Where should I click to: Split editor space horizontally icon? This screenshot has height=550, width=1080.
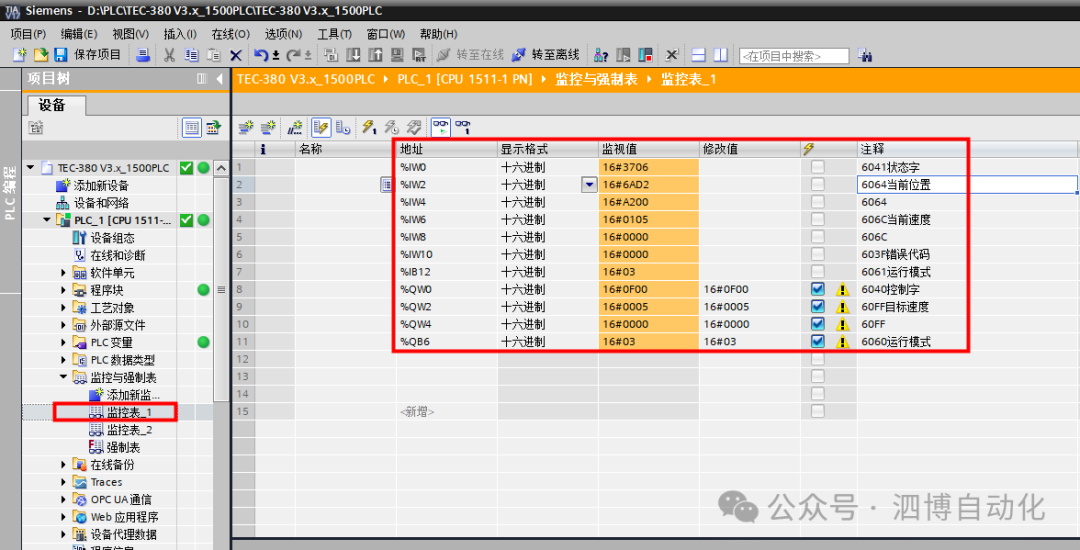tap(698, 55)
